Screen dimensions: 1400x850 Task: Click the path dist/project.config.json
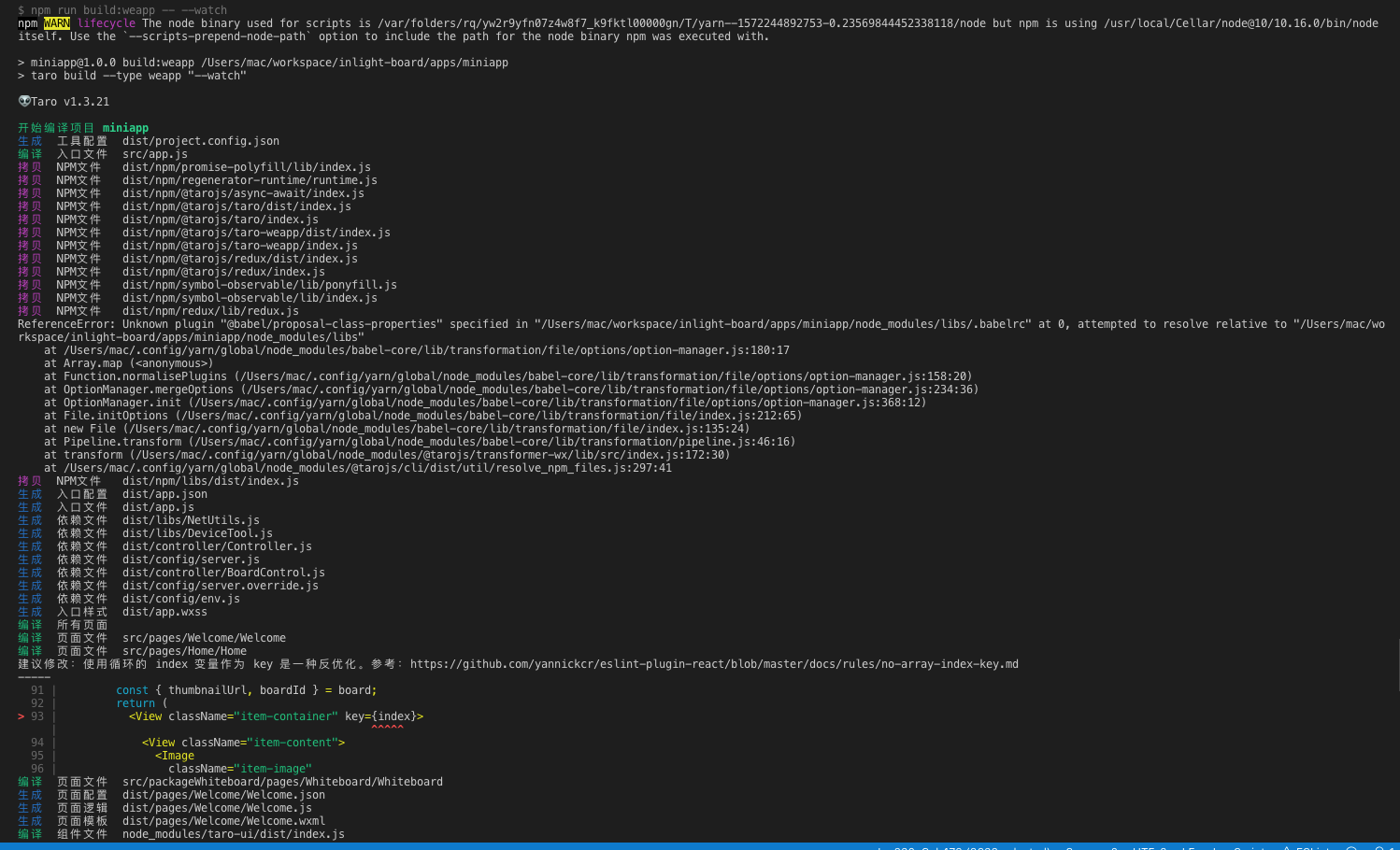(x=201, y=141)
